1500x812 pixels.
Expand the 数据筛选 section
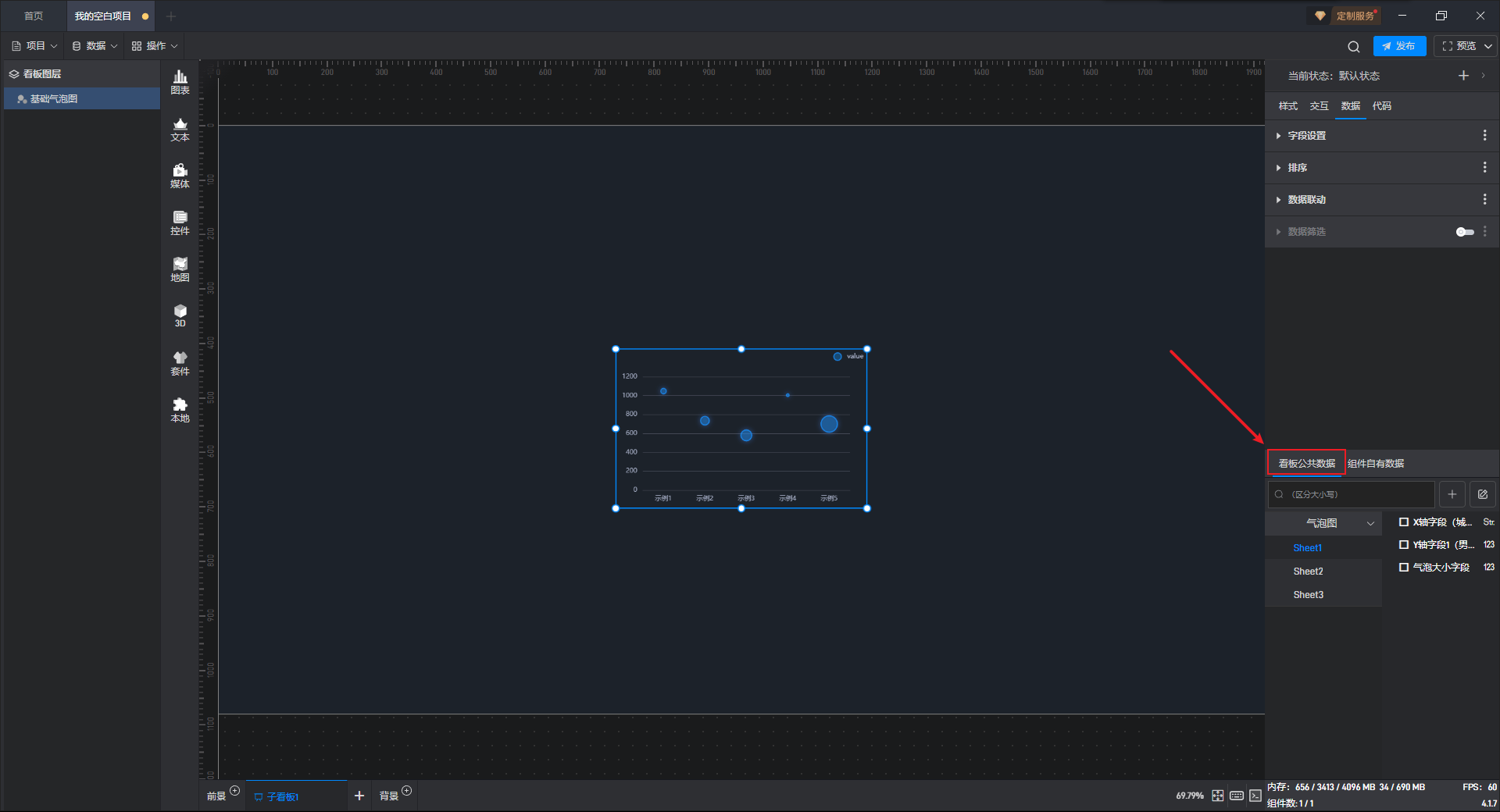[1278, 232]
